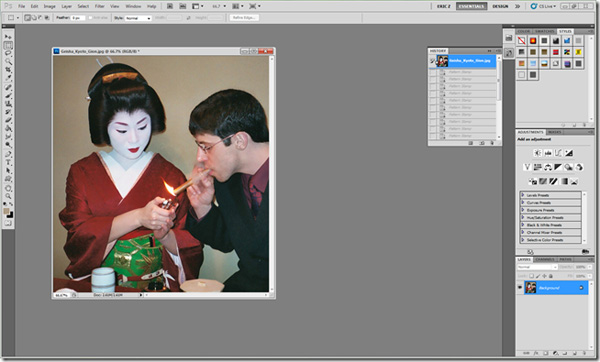The width and height of the screenshot is (600, 362).
Task: Click the Refine Edge button
Action: point(244,18)
